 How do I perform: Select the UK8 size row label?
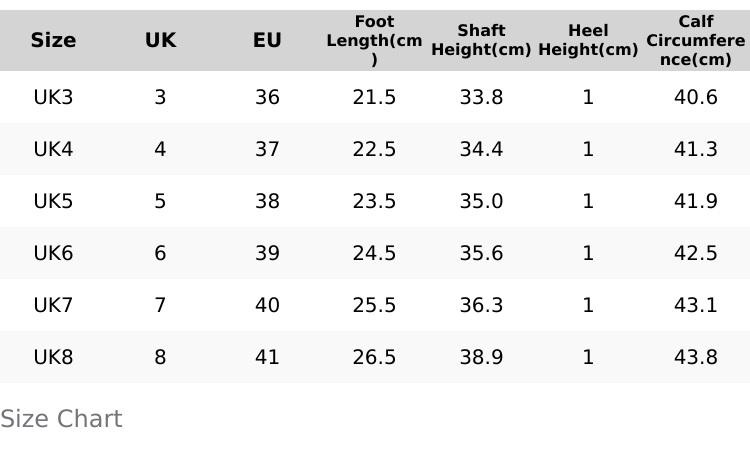tap(53, 357)
